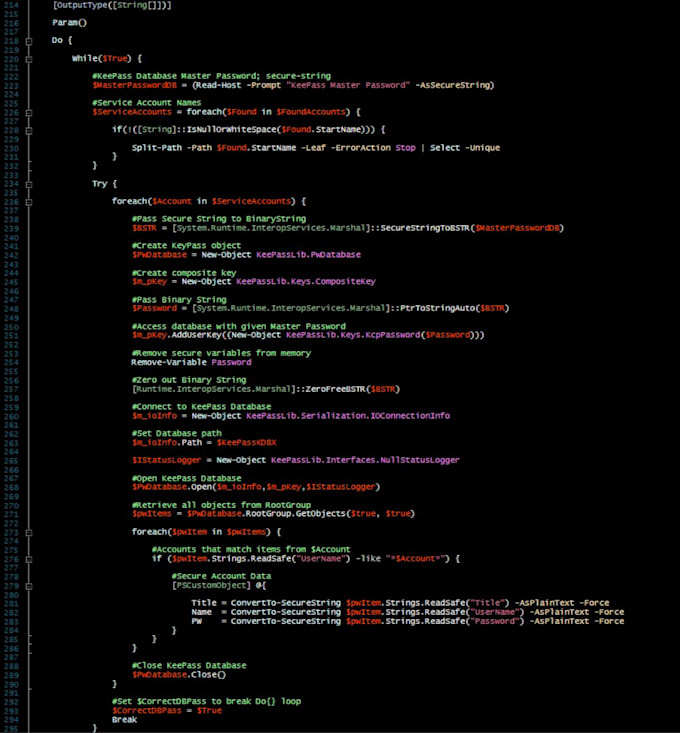Click the comment '#Set Database path'
Viewport: 680px width, 733px height.
pyautogui.click(x=177, y=433)
